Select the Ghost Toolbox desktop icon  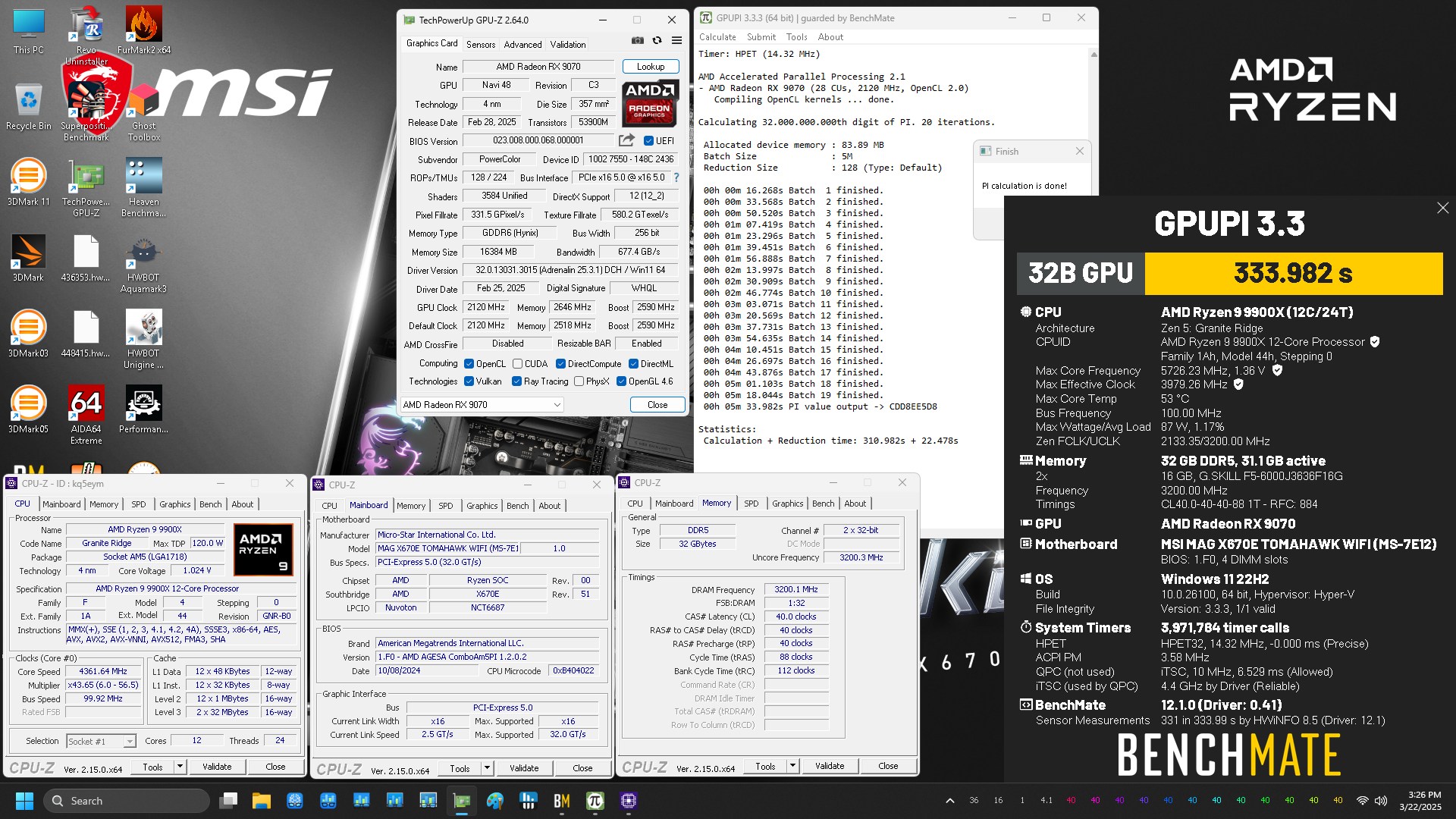click(143, 112)
